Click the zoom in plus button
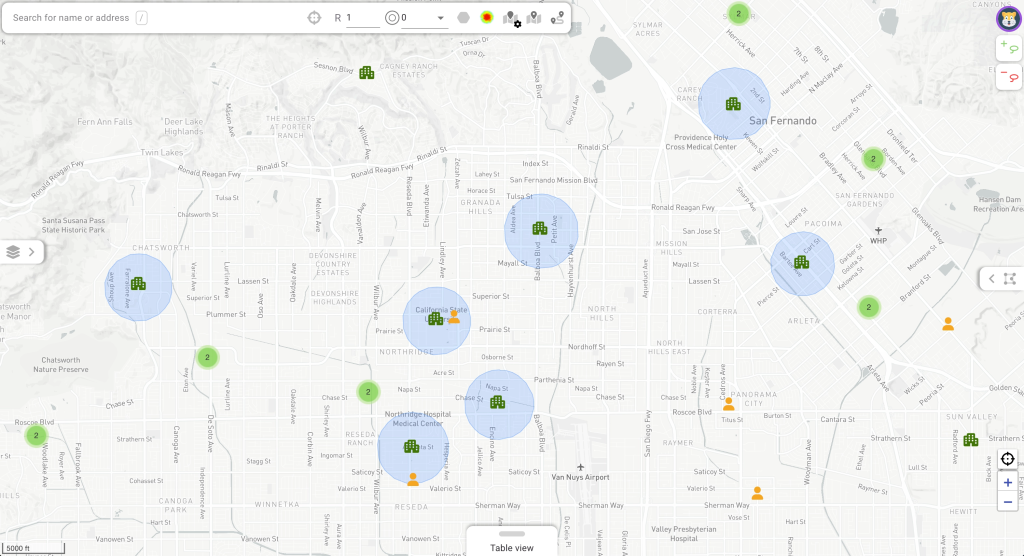Screen dimensions: 1024x556 (x=1008, y=482)
